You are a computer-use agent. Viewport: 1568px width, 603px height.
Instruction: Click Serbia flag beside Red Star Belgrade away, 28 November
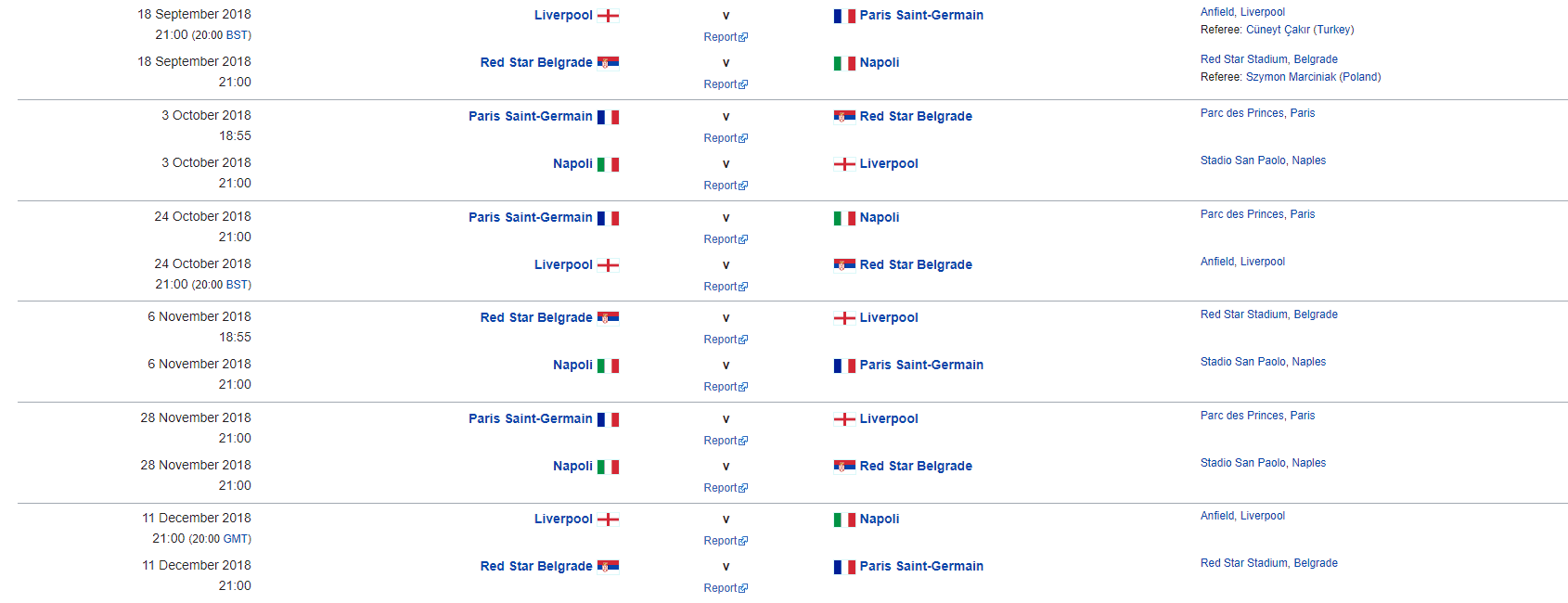click(844, 466)
